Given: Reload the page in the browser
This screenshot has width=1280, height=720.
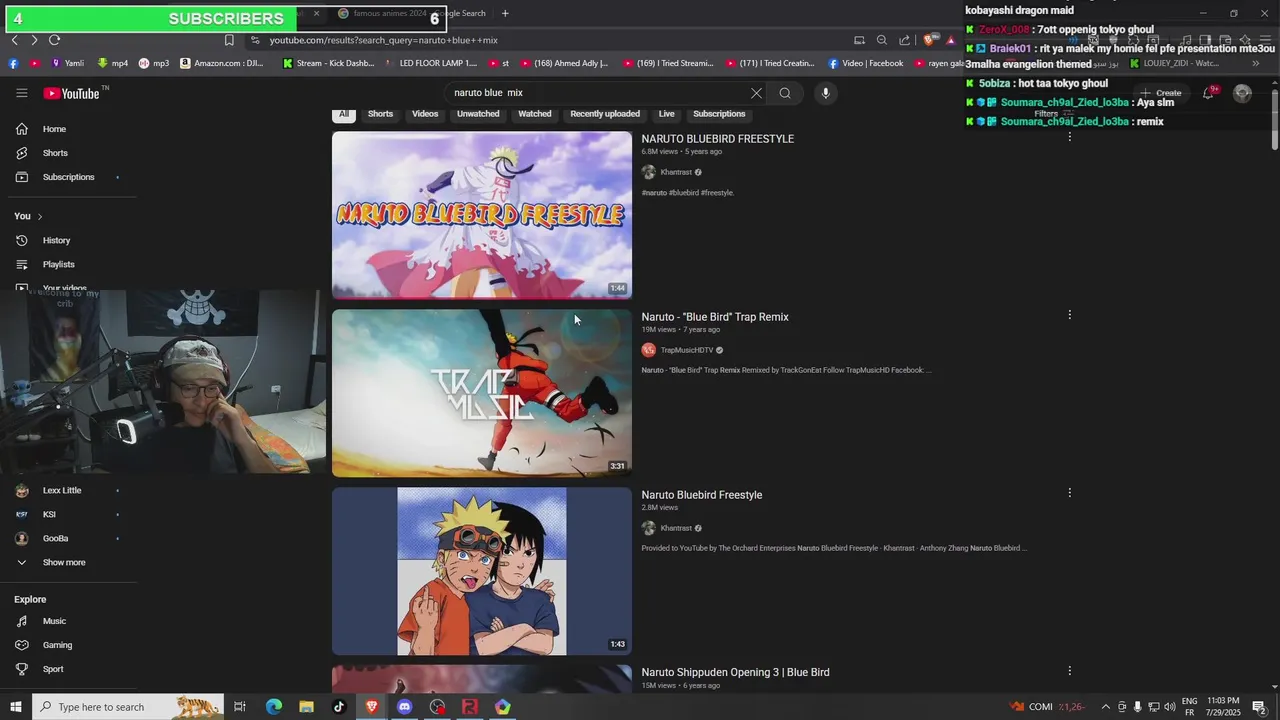Looking at the screenshot, I should 55,40.
